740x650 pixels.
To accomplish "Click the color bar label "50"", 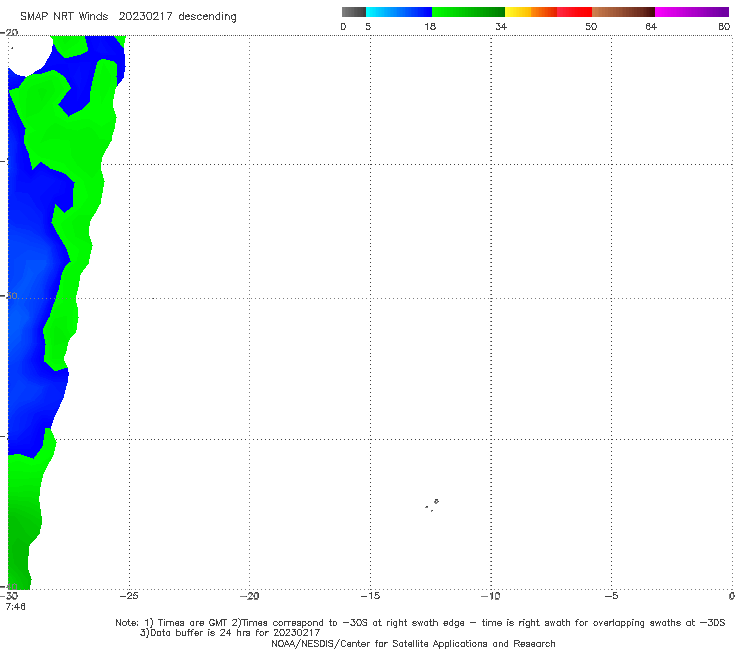I will point(591,27).
